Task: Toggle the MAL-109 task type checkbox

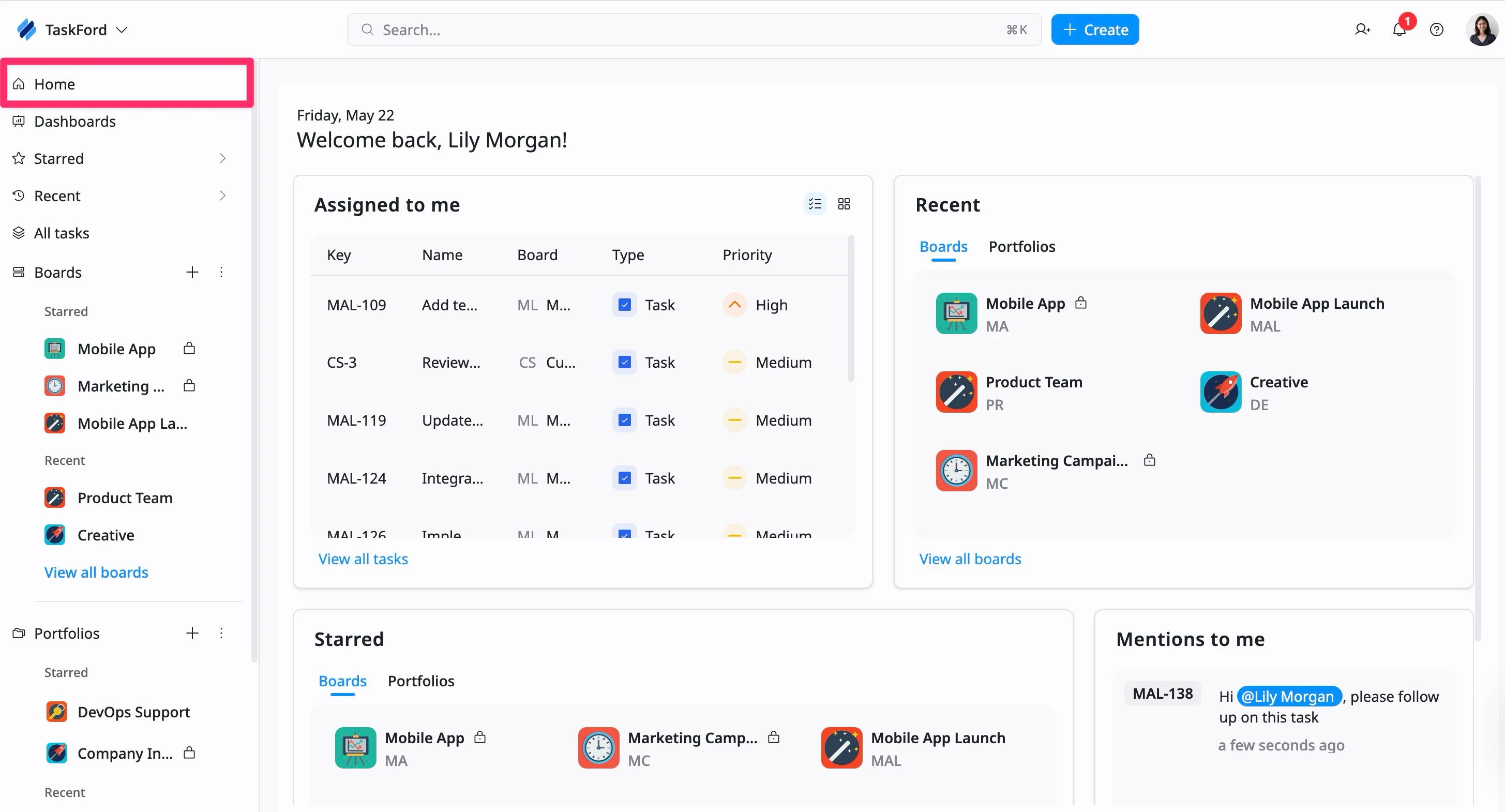Action: [x=625, y=305]
